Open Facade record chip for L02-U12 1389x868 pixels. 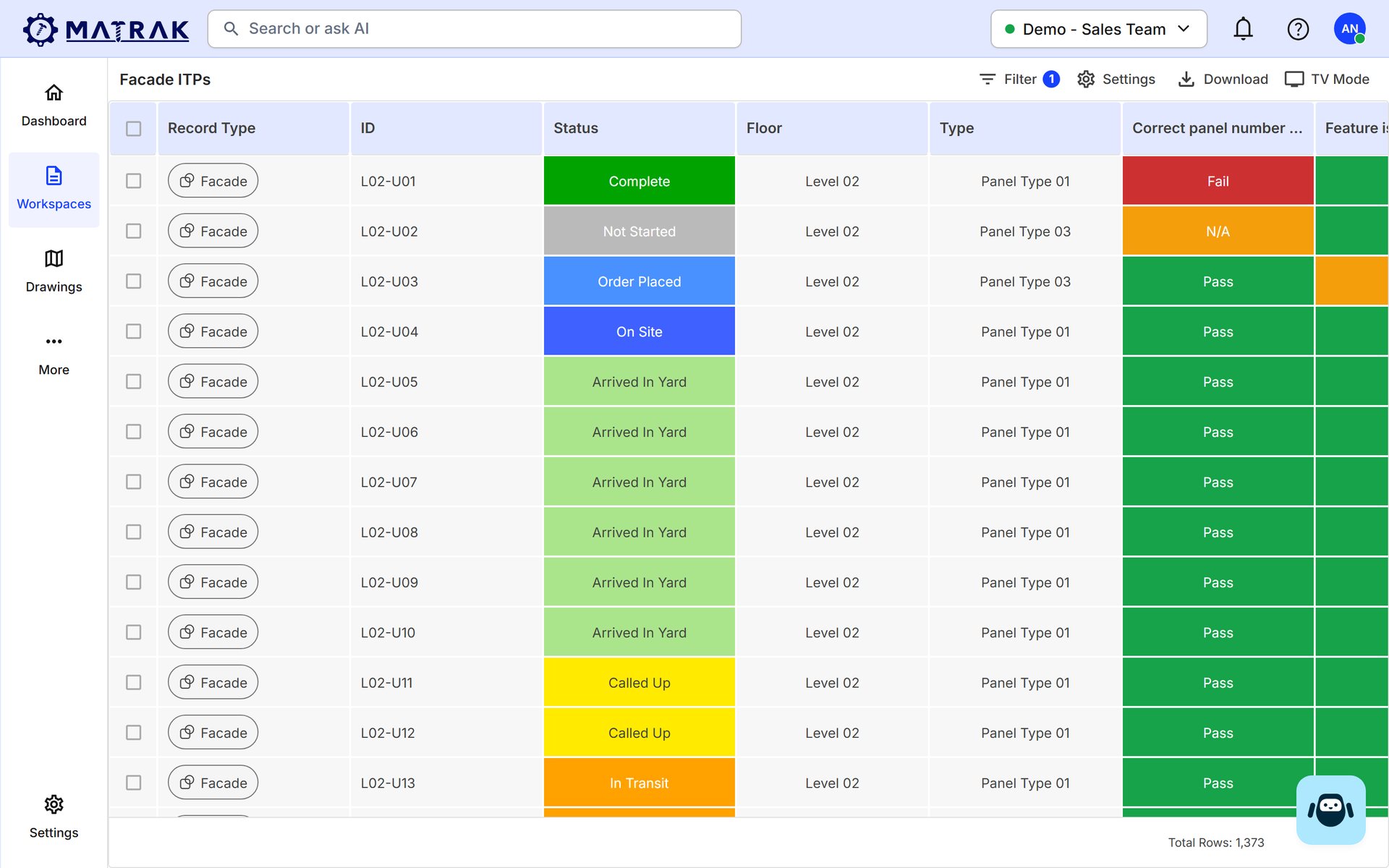[213, 733]
